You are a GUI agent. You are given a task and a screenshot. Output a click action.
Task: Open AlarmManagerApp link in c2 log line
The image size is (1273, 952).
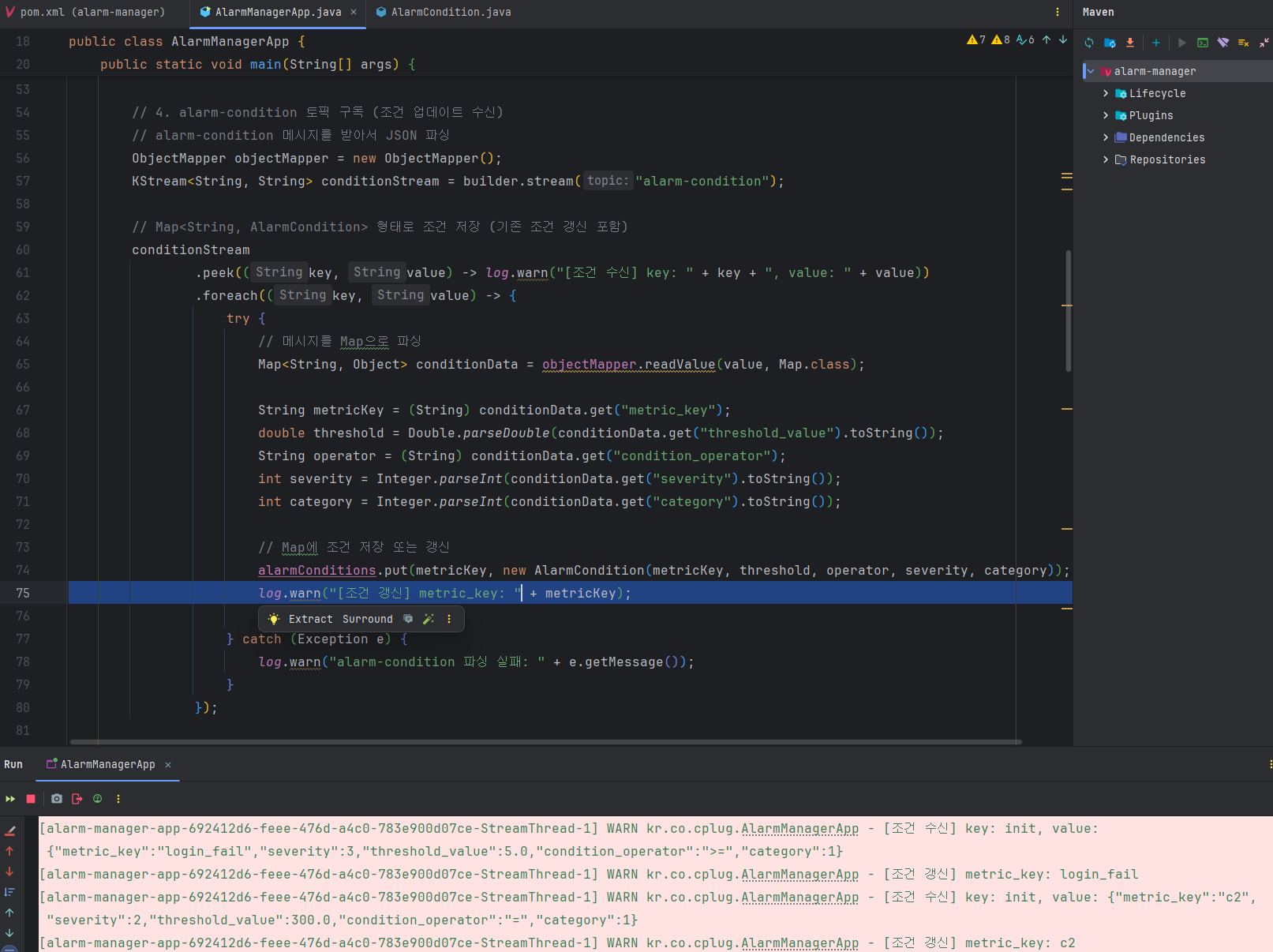tap(799, 943)
